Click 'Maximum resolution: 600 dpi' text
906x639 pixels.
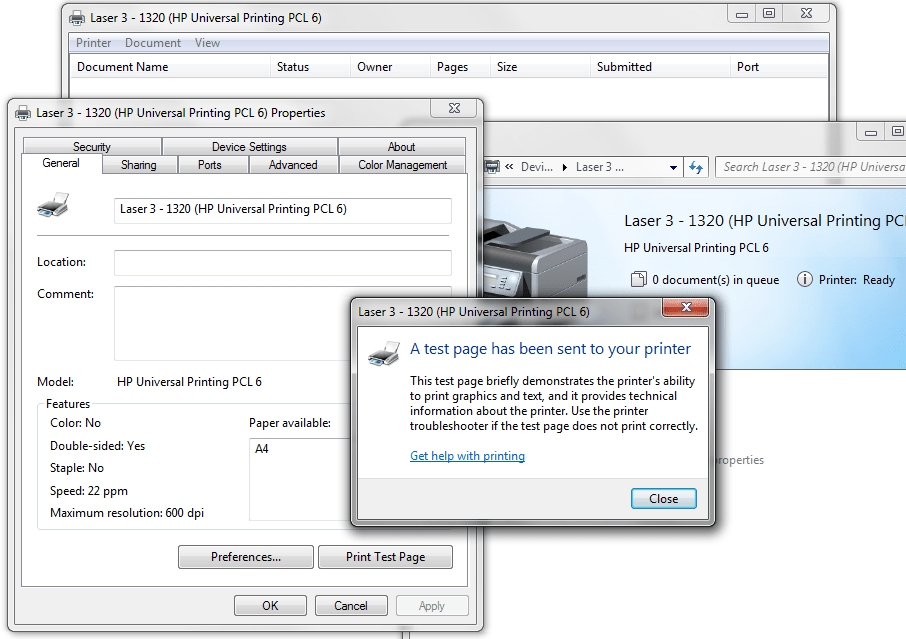pos(127,513)
